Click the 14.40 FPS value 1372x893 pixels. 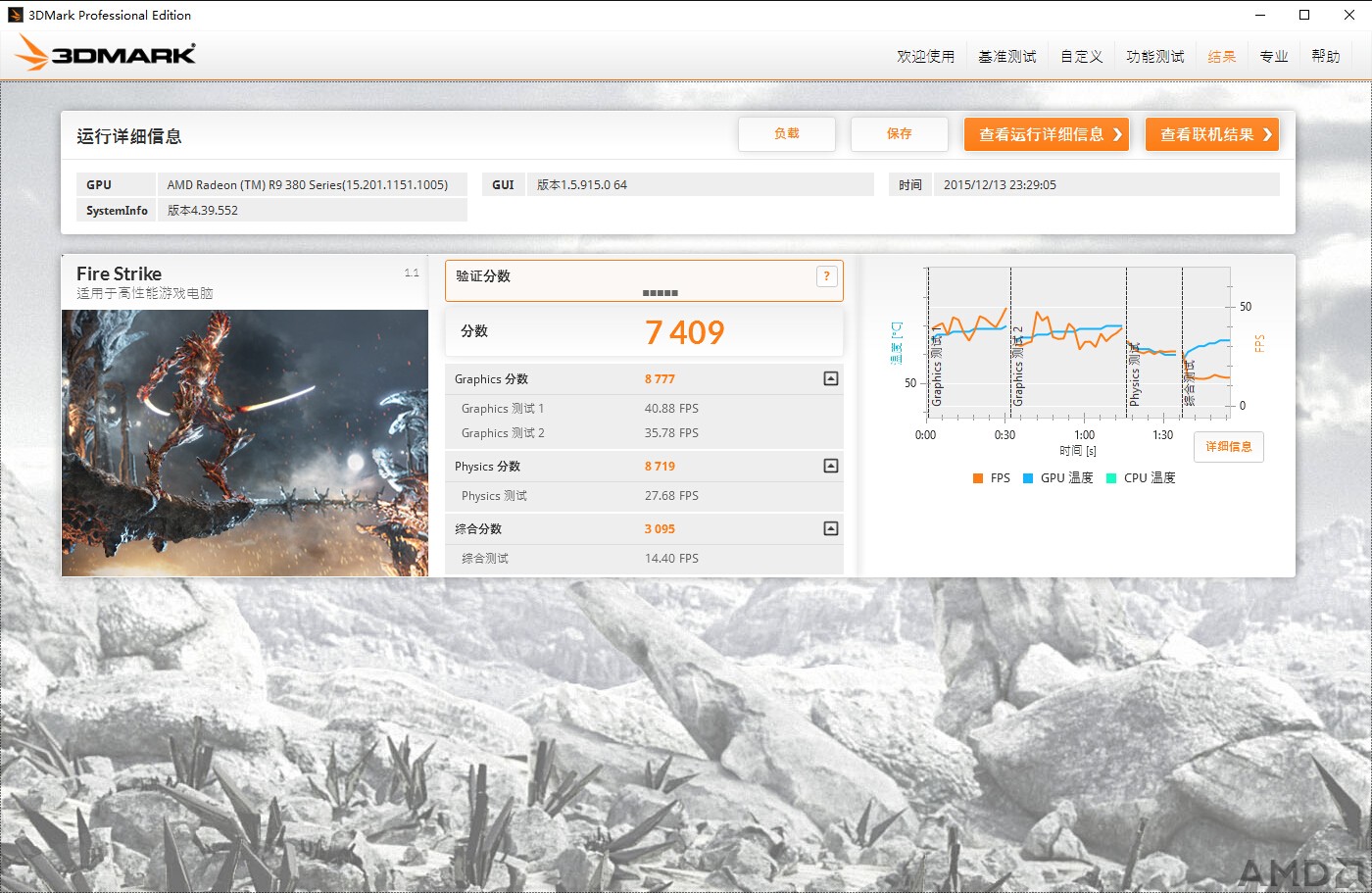click(x=671, y=559)
